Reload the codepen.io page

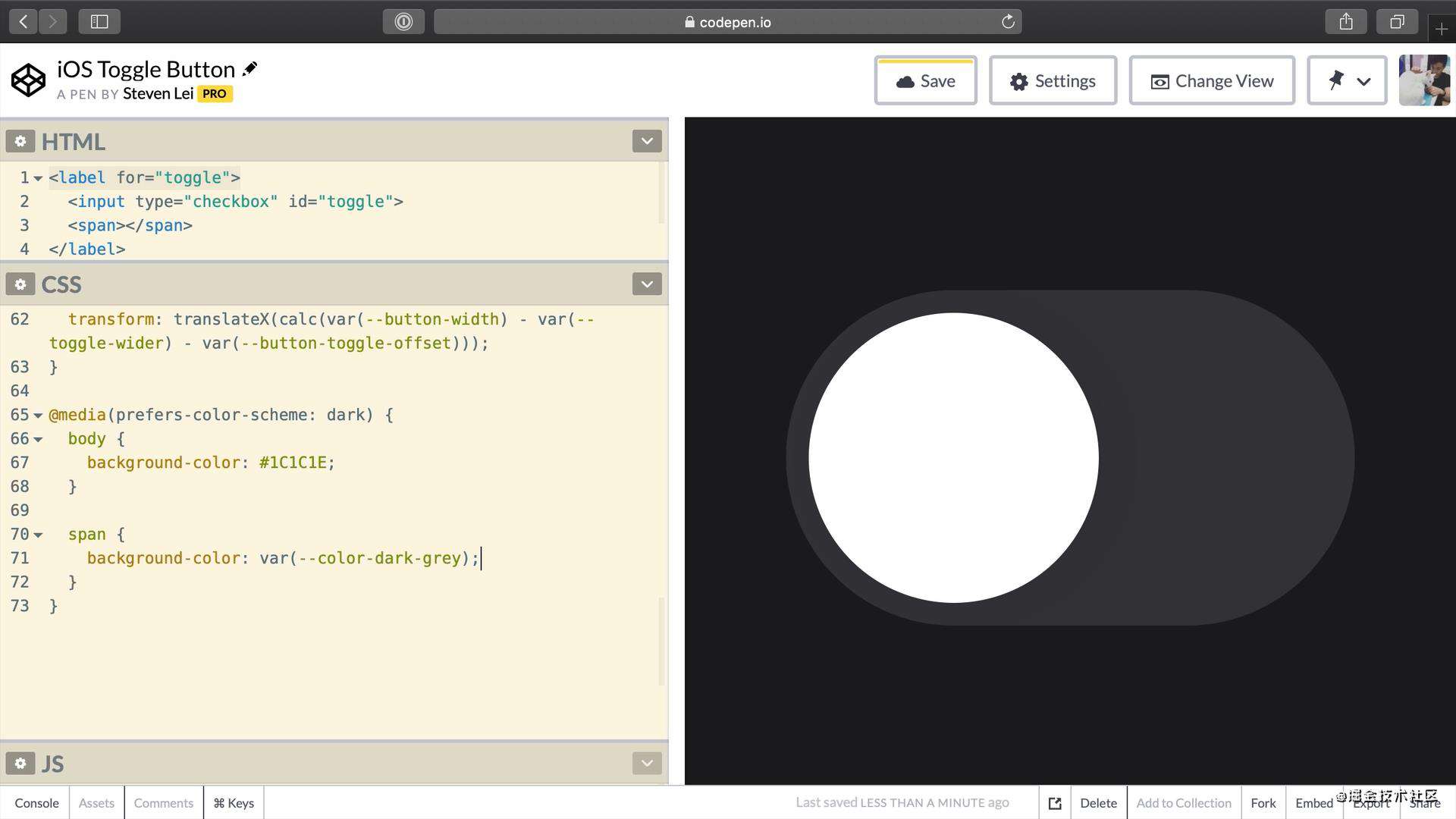coord(1008,22)
